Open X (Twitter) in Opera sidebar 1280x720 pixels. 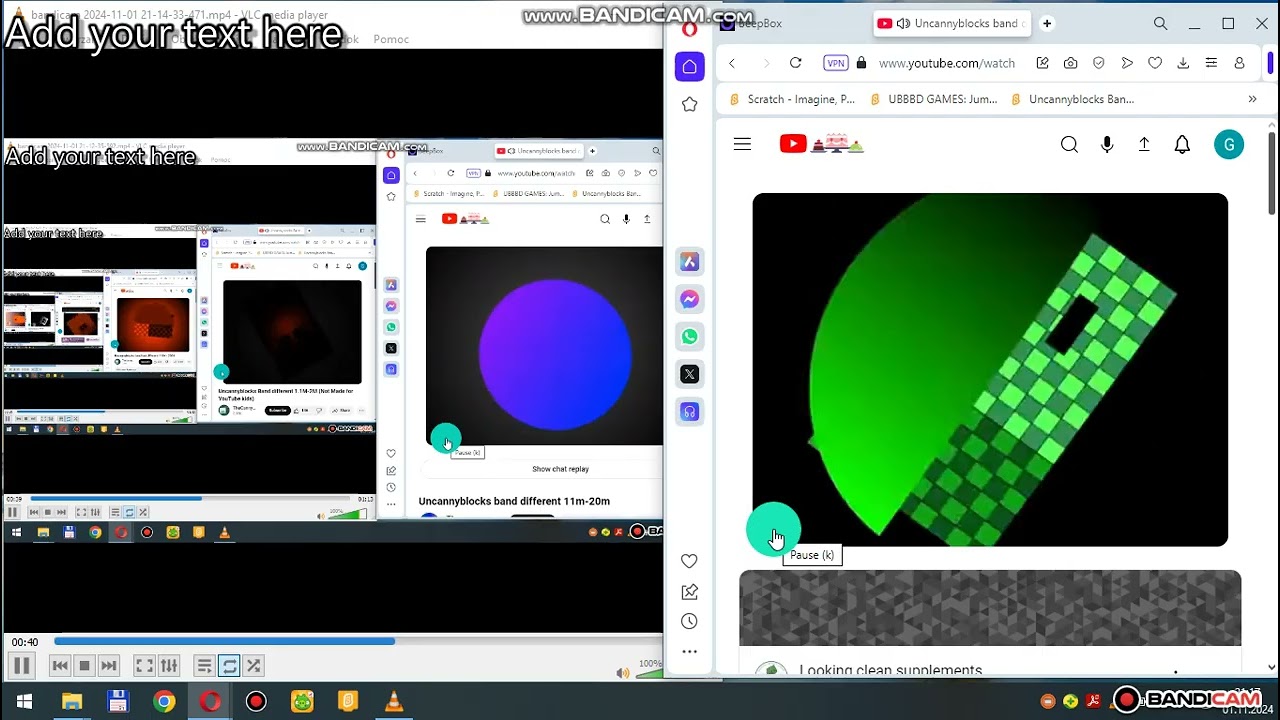click(x=689, y=374)
